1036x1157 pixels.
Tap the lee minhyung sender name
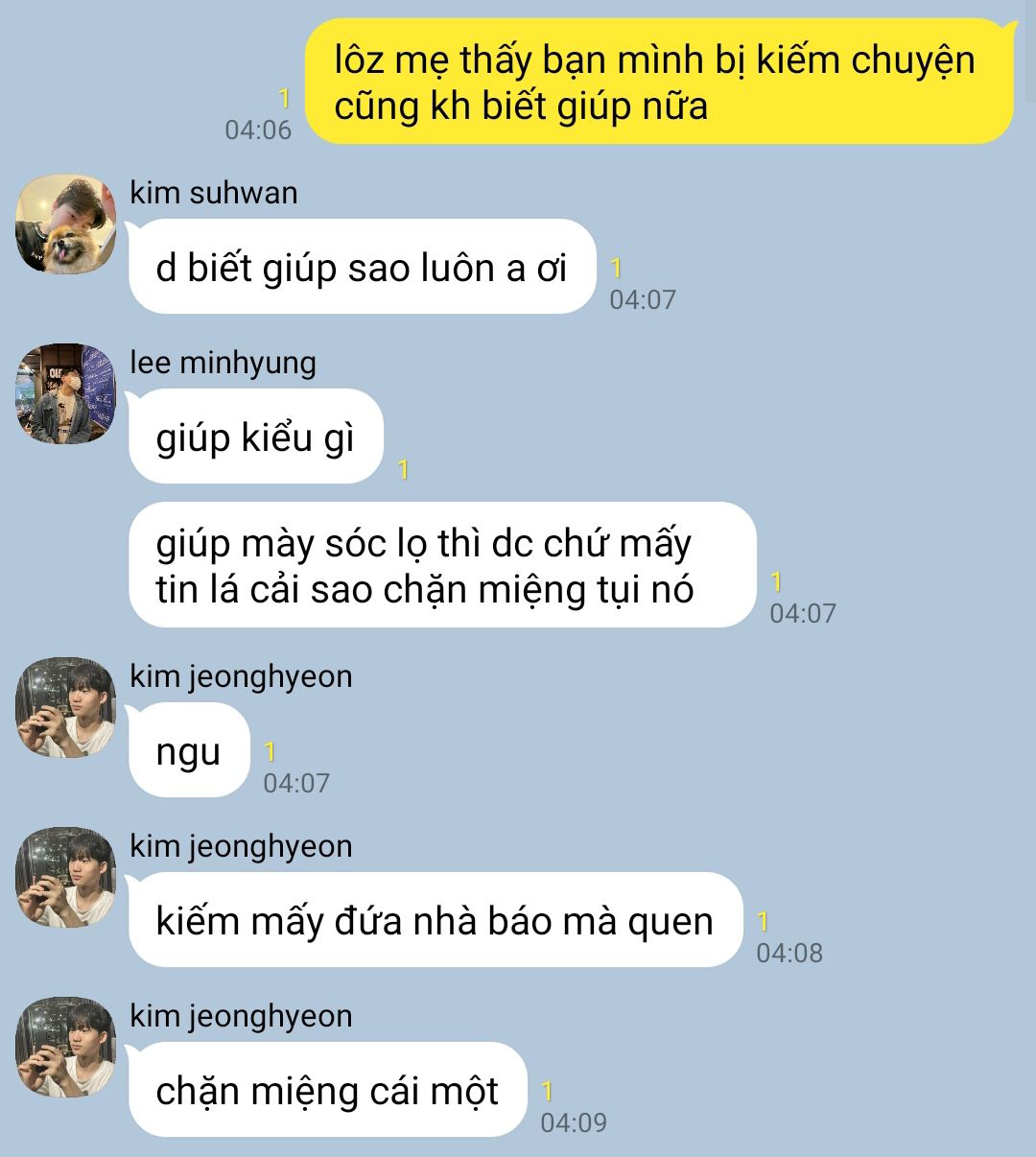point(223,363)
